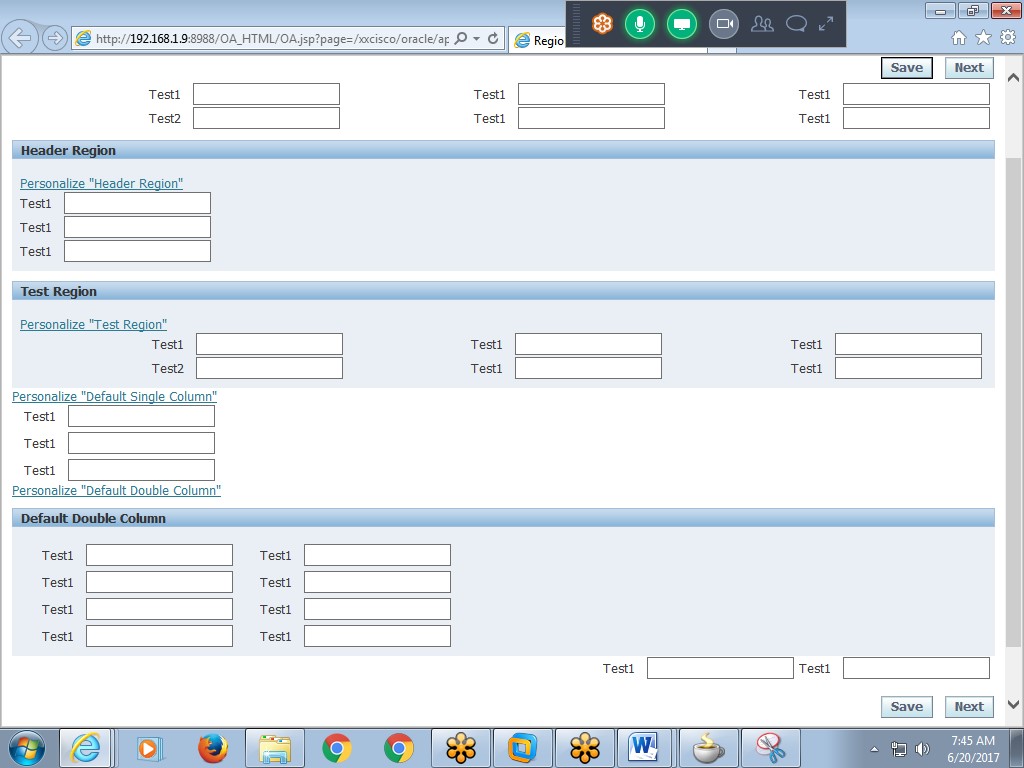
Task: Open Microsoft Word from the taskbar
Action: click(645, 747)
